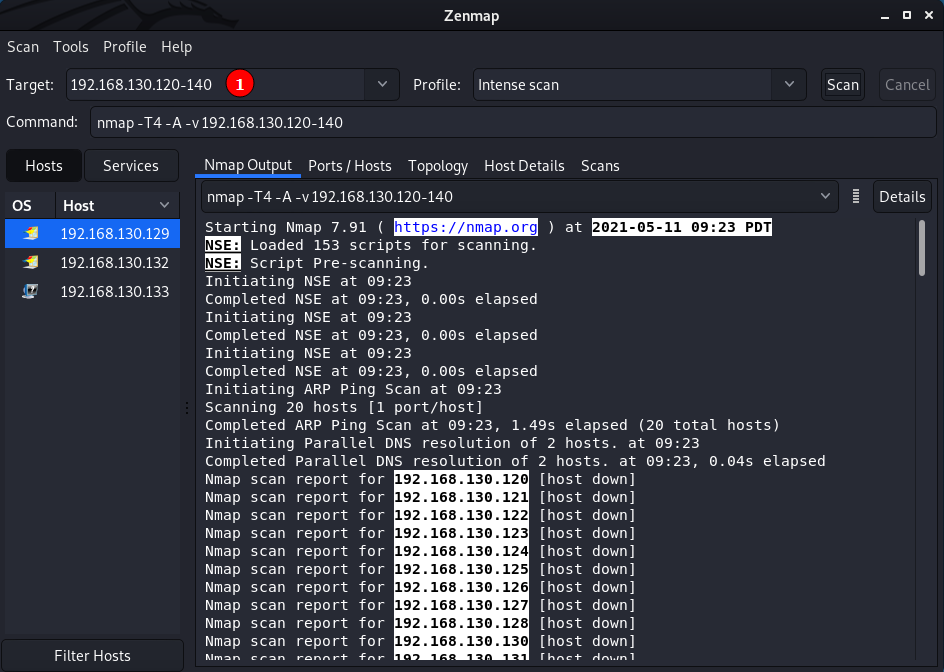The image size is (944, 672).
Task: Click the 'Script Pre-scanning.' output line
Action: [317, 263]
